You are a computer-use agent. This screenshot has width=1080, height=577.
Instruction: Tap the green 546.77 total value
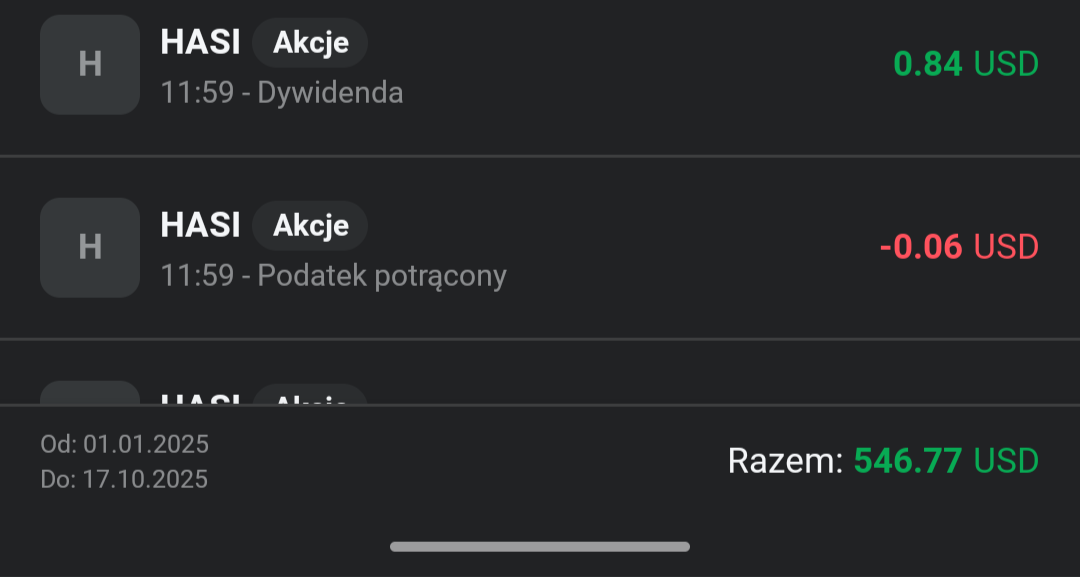[907, 461]
